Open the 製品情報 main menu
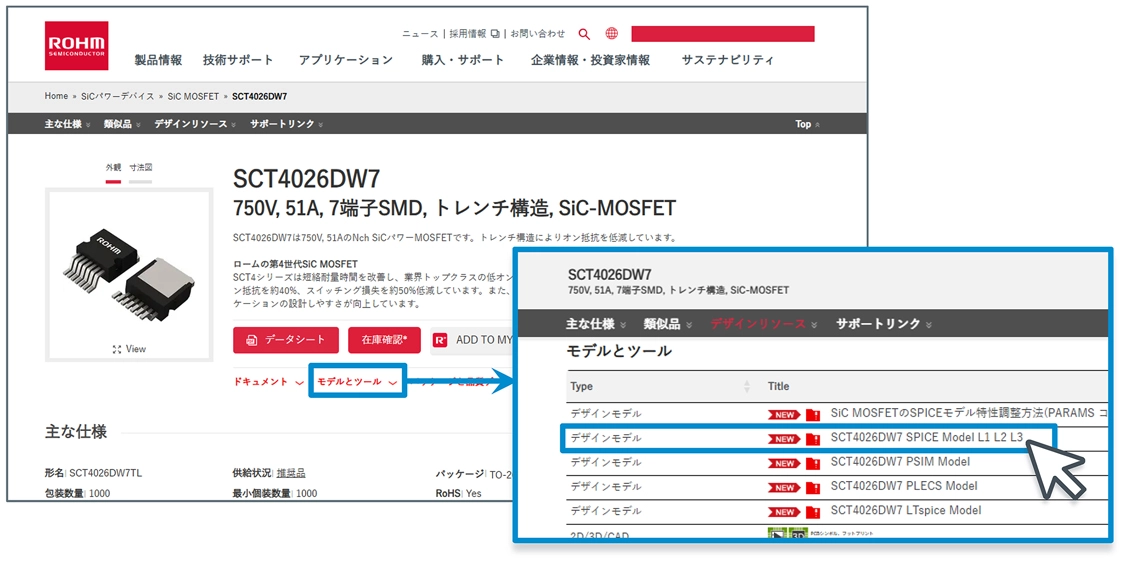The height and width of the screenshot is (563, 1125). pos(158,60)
